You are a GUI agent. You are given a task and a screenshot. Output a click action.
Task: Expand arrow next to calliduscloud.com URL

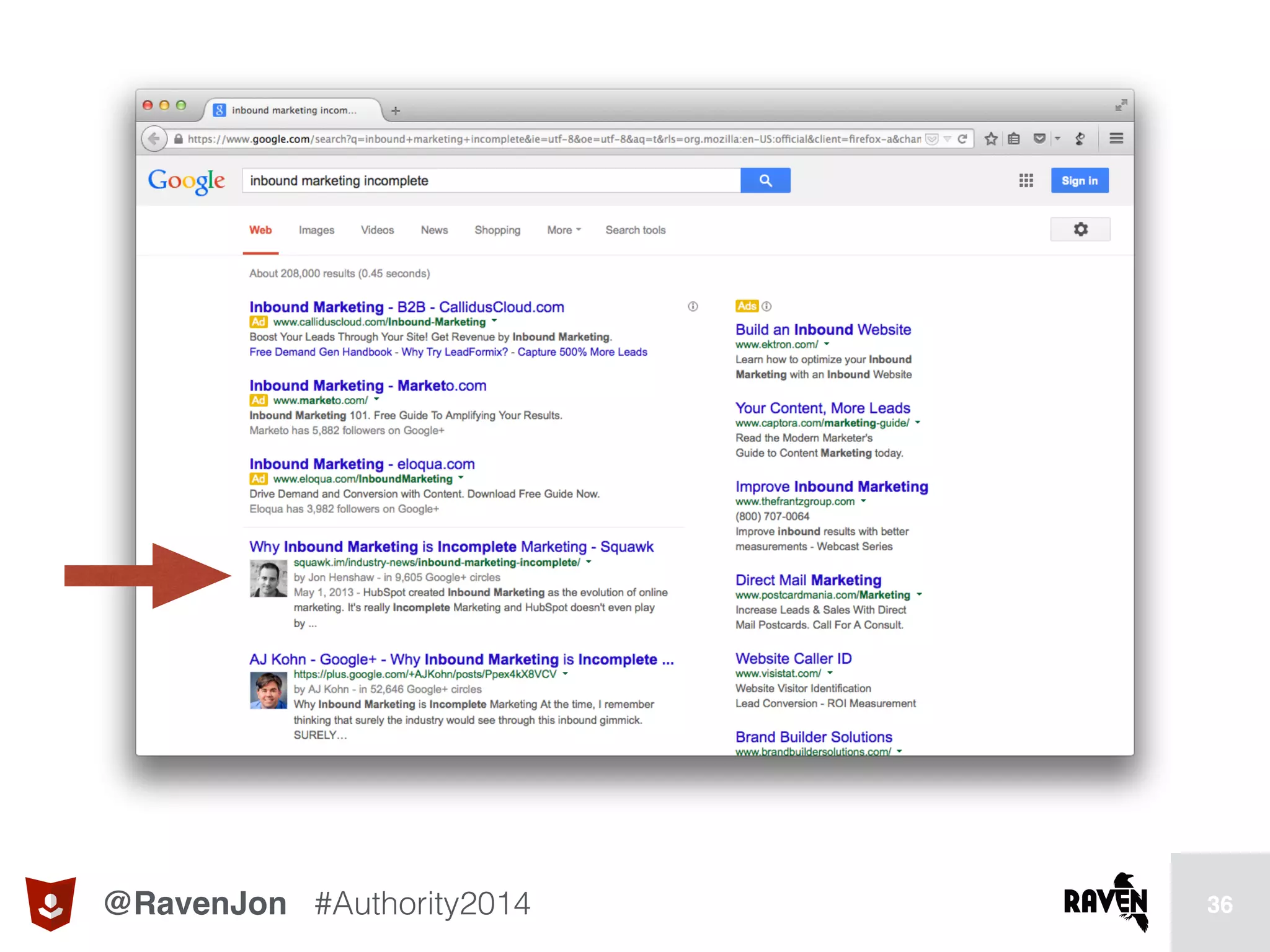click(x=494, y=321)
